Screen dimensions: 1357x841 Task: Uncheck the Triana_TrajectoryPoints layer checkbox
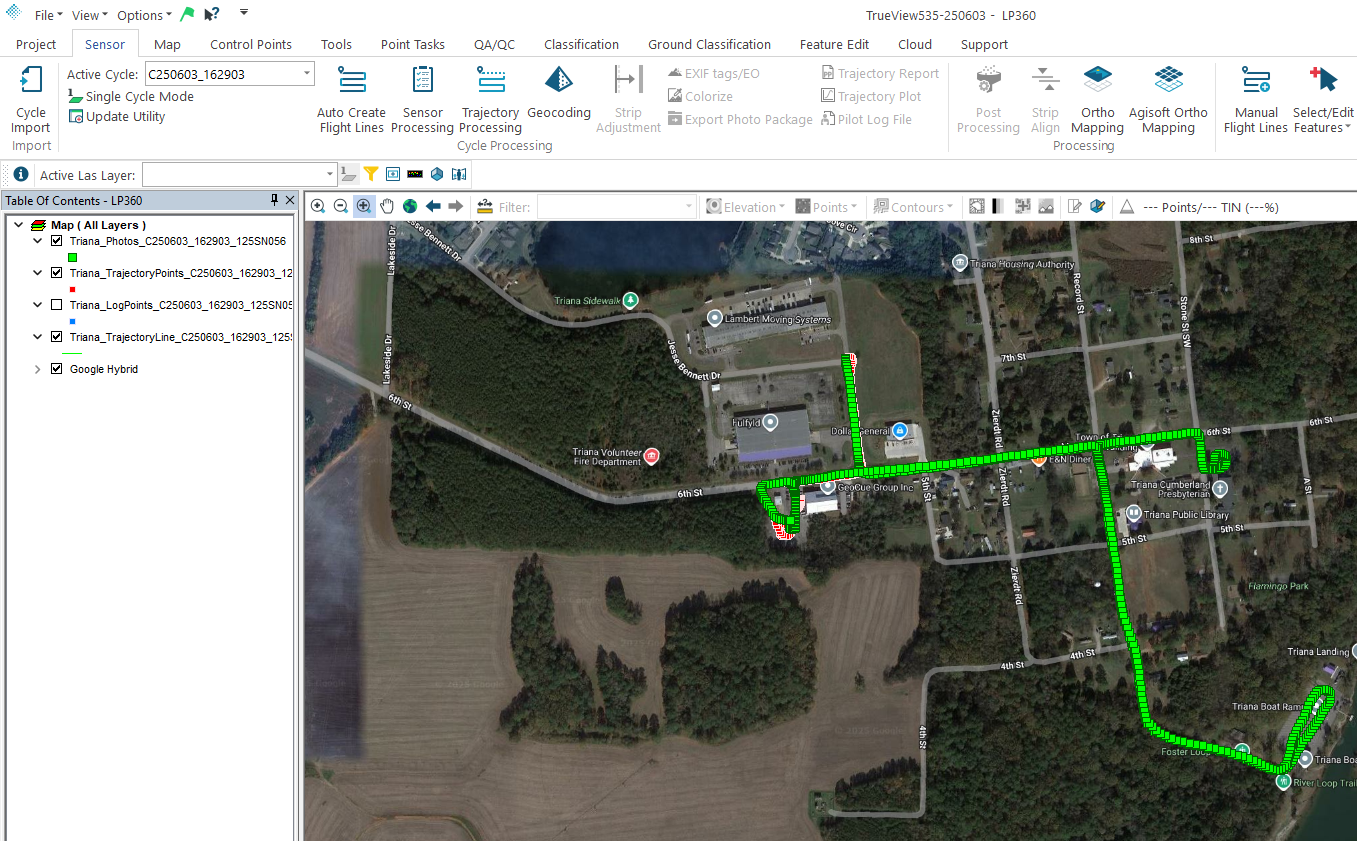tap(56, 273)
